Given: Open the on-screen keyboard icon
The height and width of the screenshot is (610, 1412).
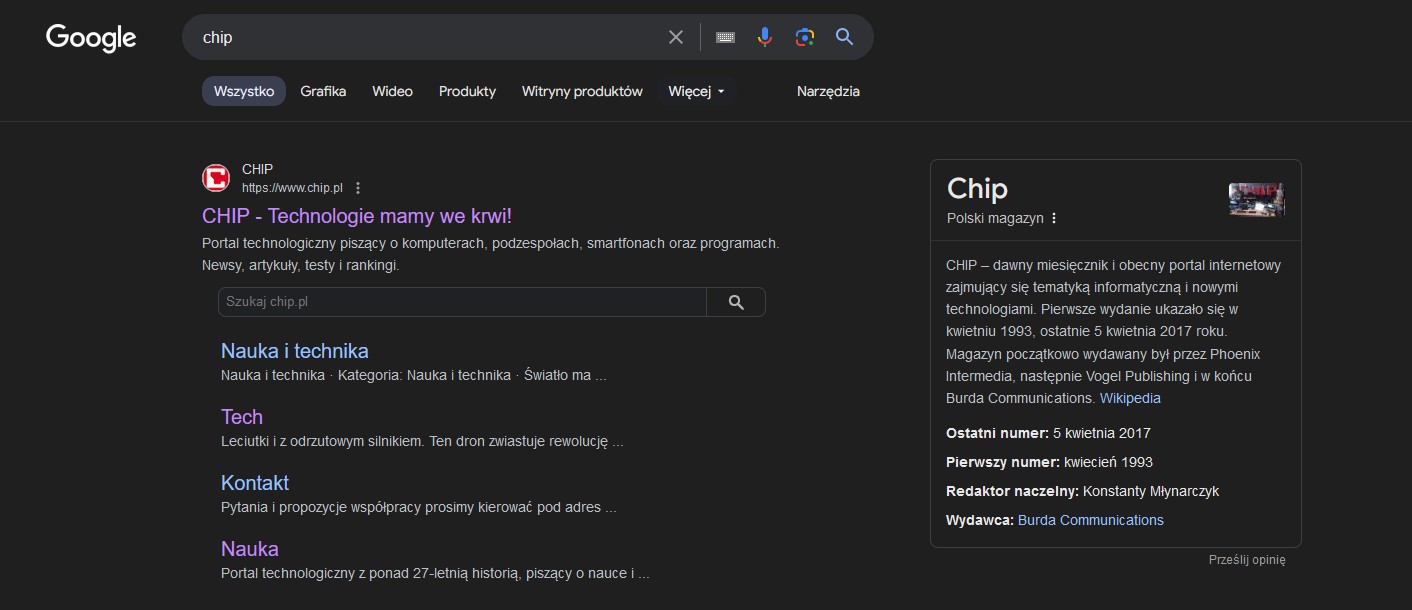Looking at the screenshot, I should [x=725, y=37].
